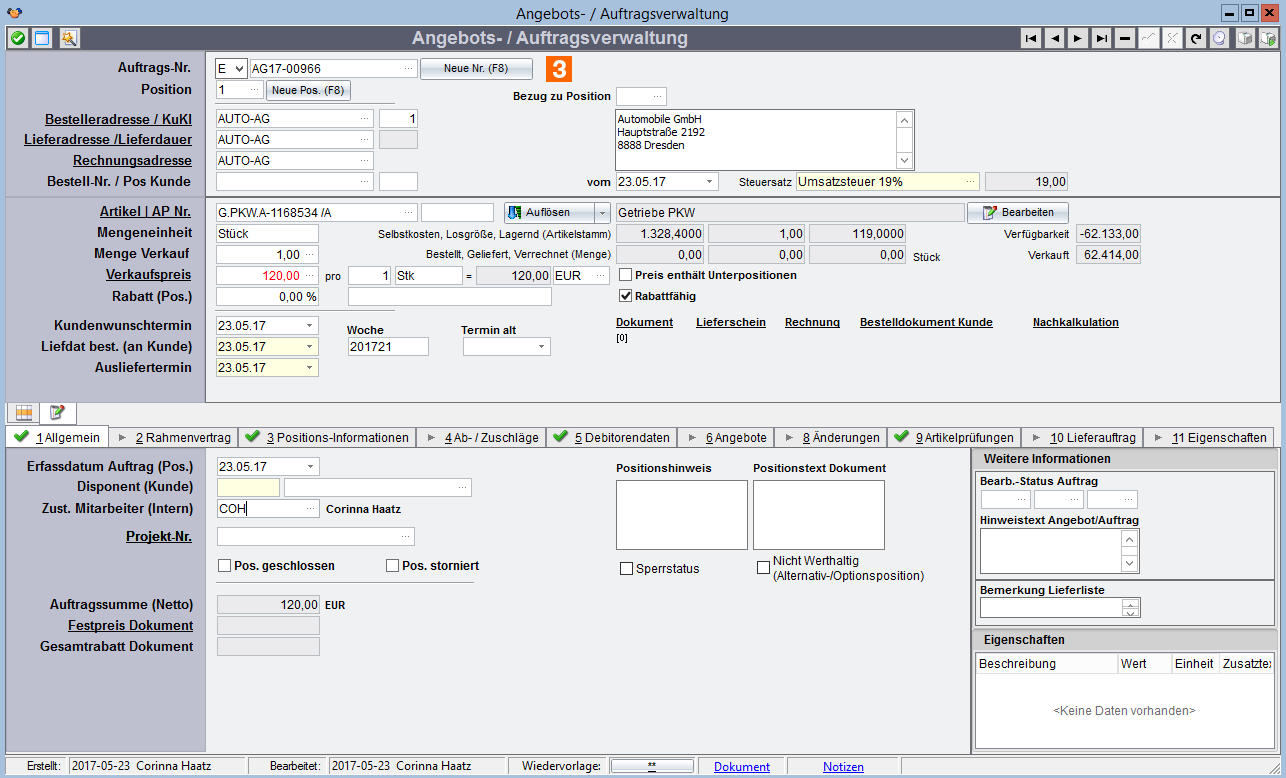
Task: Go to the previous record
Action: click(x=1054, y=38)
